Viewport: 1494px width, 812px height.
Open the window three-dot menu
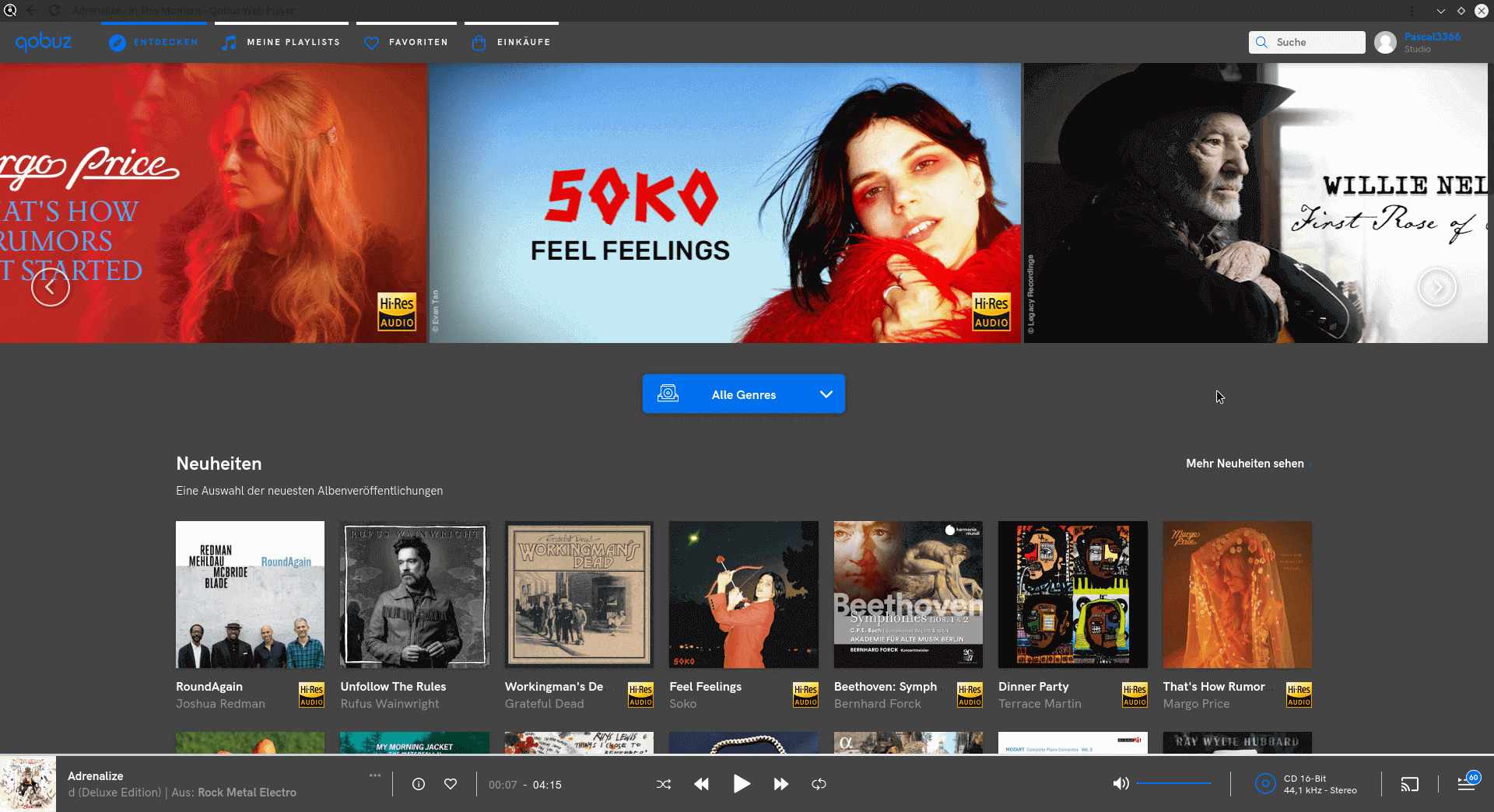tap(1412, 11)
